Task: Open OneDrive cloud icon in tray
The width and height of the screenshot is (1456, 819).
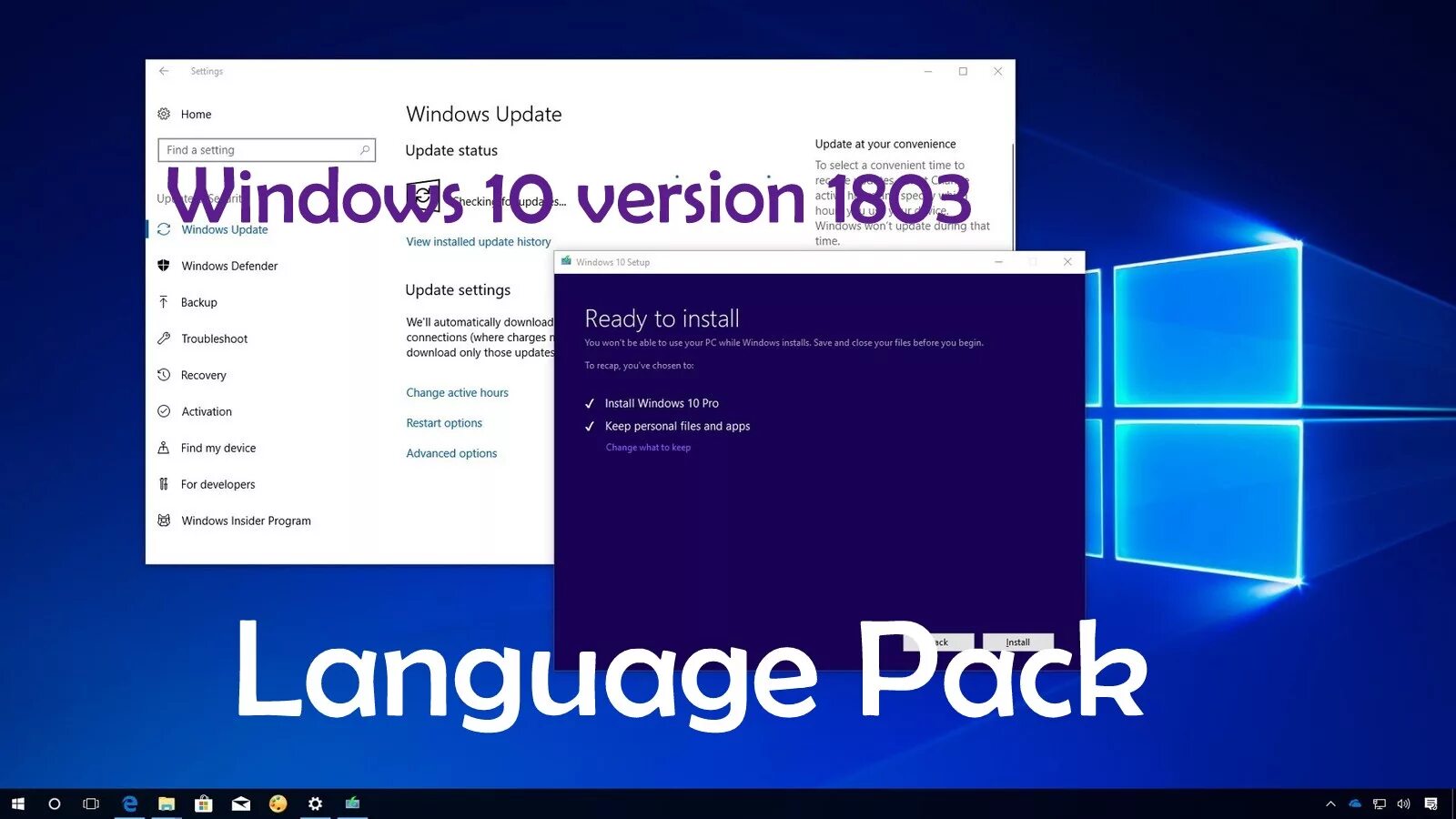Action: click(x=1355, y=804)
